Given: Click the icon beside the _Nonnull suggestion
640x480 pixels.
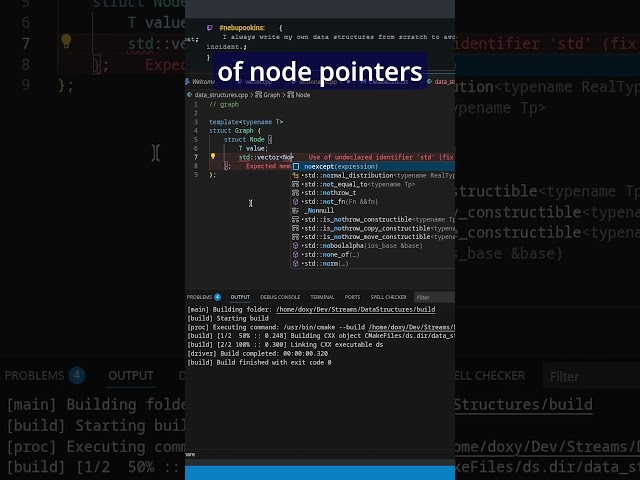Looking at the screenshot, I should click(296, 211).
